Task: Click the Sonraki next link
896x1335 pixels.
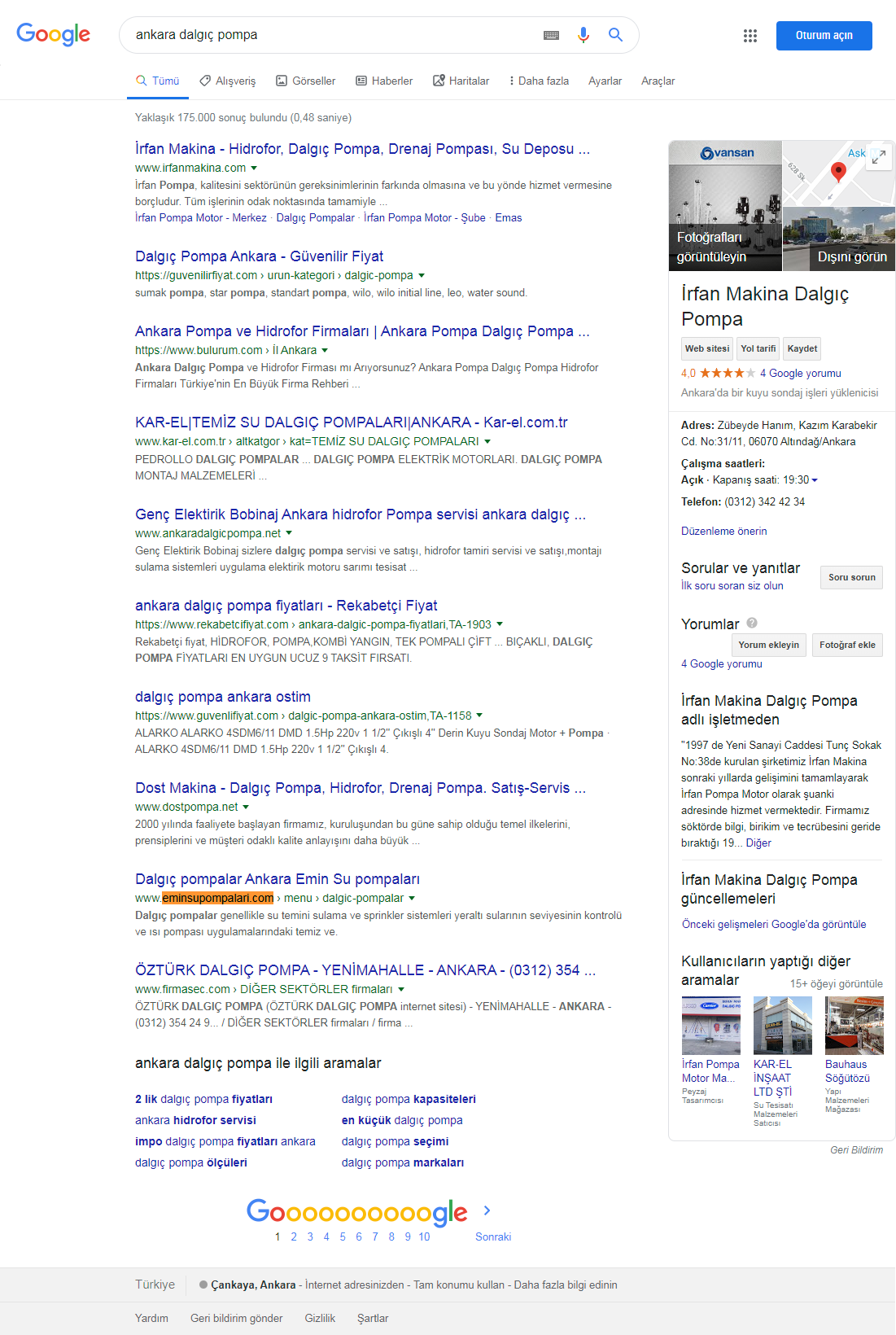Action: [x=493, y=1237]
